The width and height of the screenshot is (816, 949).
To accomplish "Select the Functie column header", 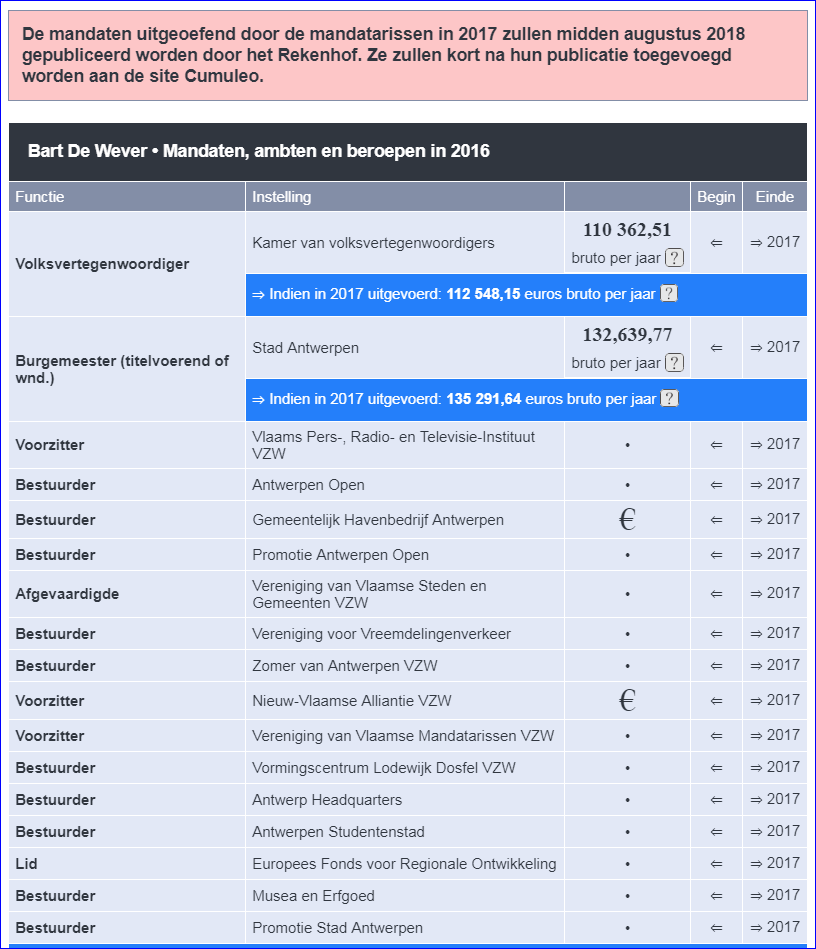I will [38, 197].
